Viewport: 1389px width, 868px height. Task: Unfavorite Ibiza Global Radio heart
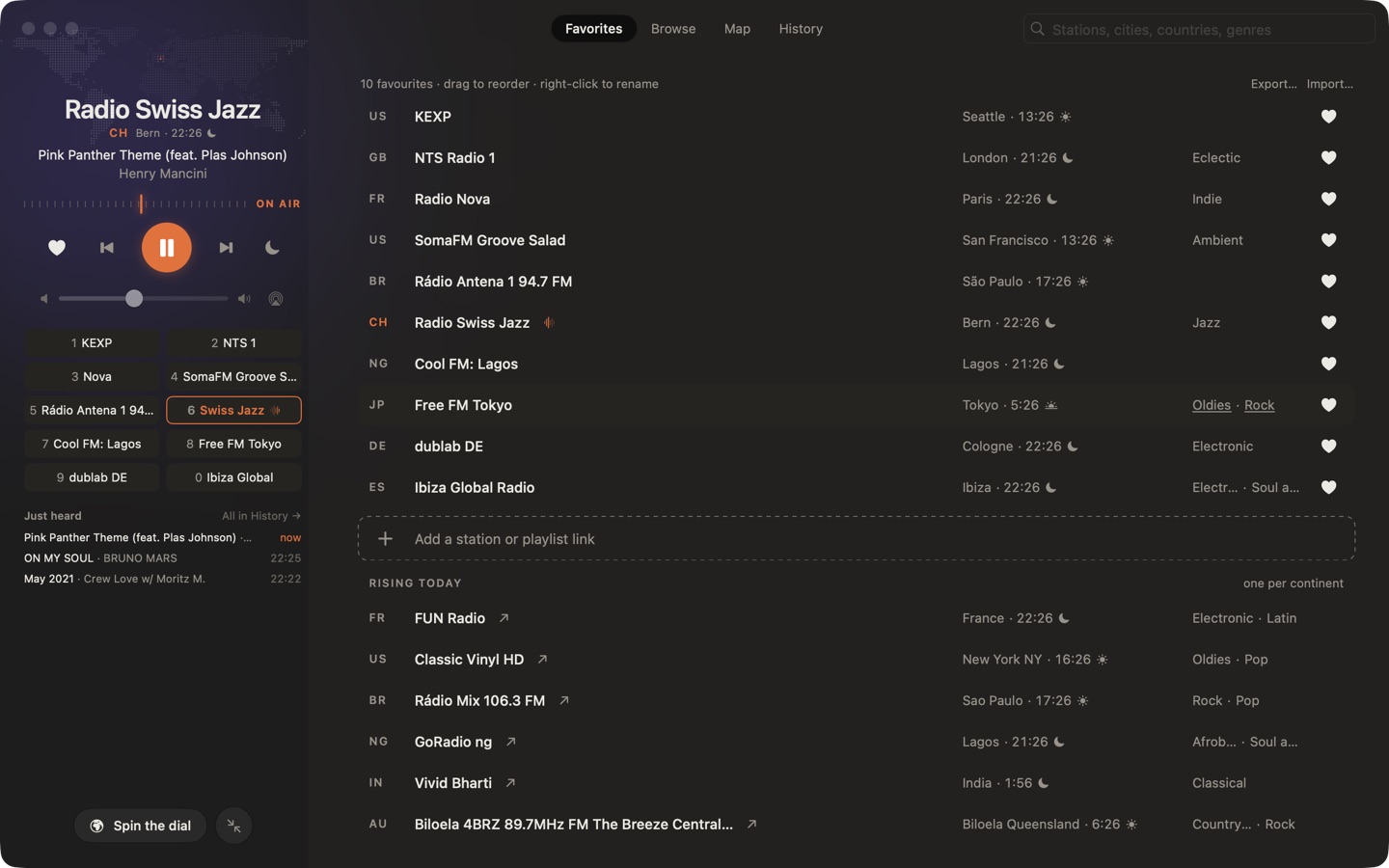coord(1328,487)
